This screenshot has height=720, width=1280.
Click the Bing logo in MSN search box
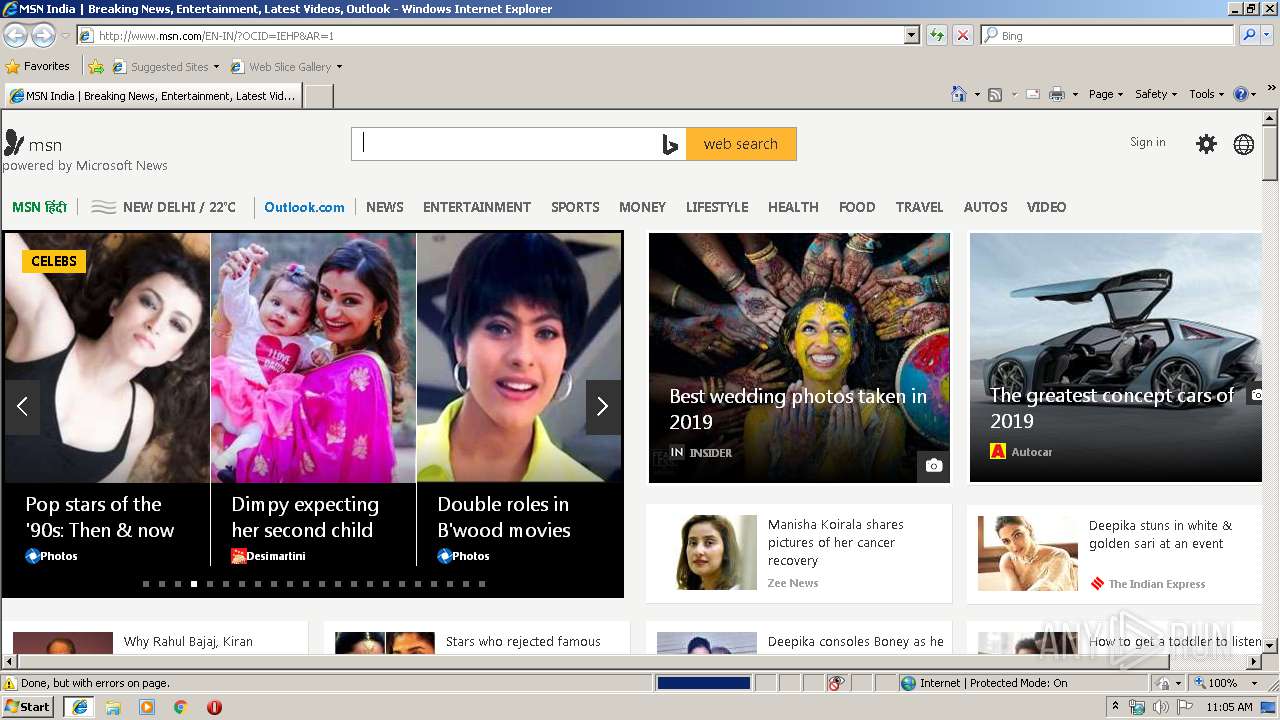[670, 144]
